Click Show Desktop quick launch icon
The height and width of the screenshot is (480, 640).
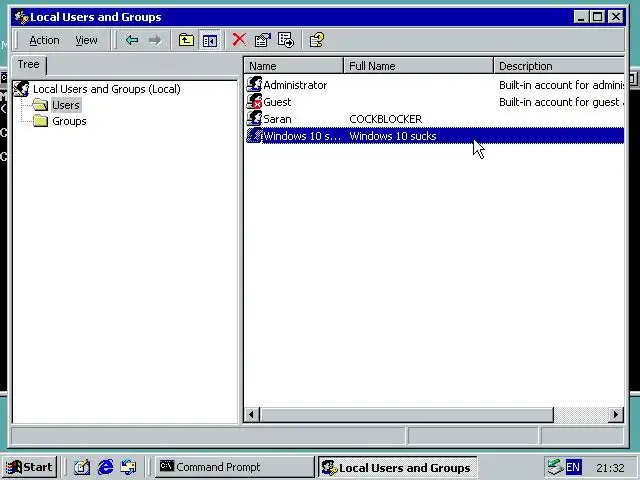82,467
